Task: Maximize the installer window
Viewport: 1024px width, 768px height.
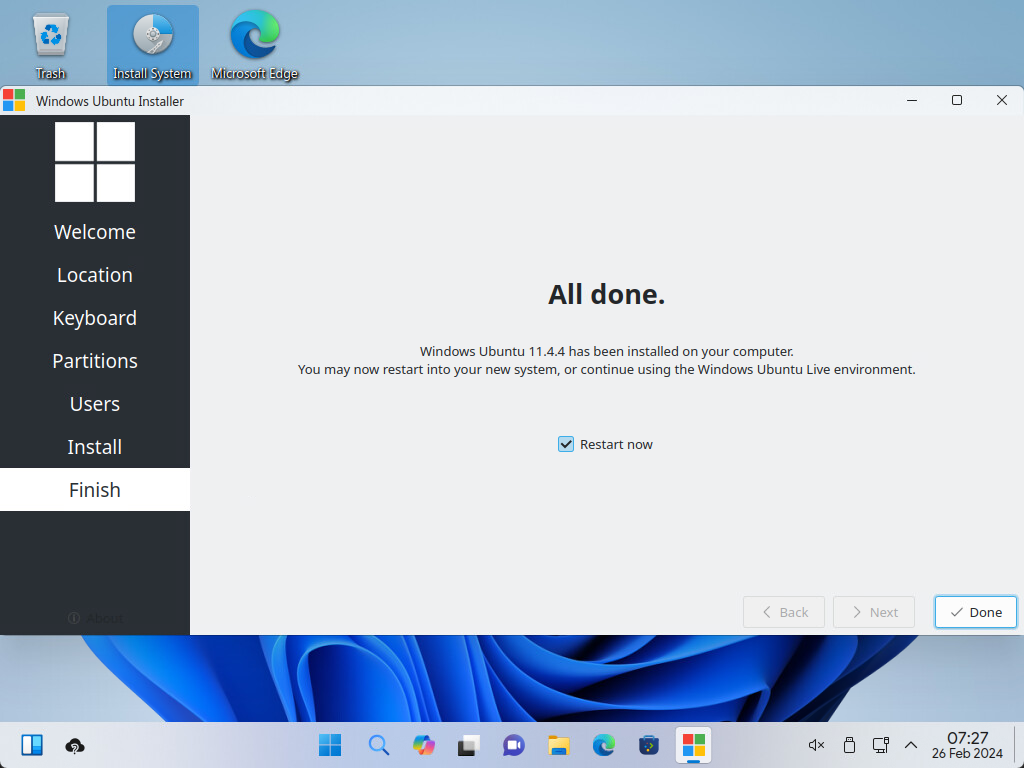Action: [x=957, y=101]
